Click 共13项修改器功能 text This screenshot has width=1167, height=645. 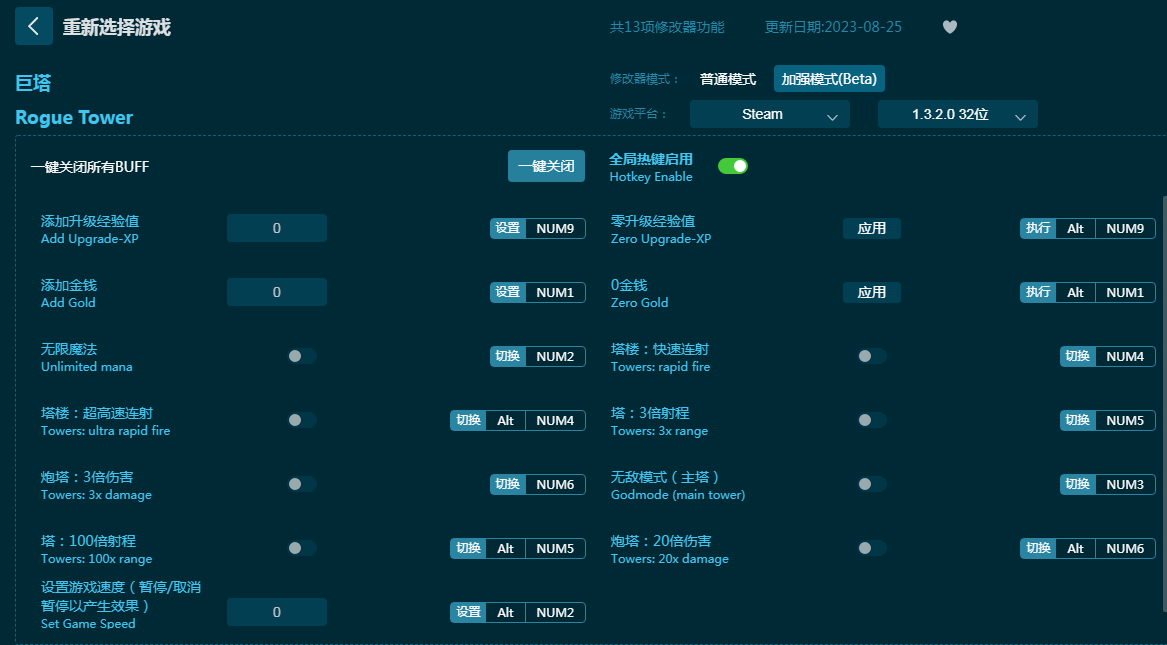667,27
